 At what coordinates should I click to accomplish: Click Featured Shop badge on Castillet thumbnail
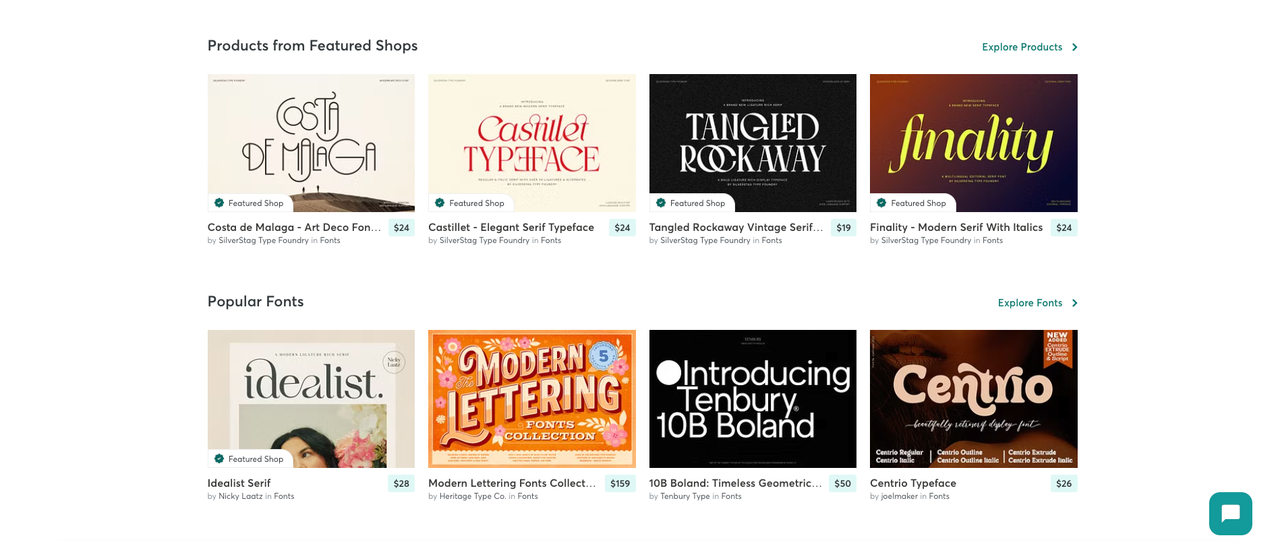coord(470,203)
